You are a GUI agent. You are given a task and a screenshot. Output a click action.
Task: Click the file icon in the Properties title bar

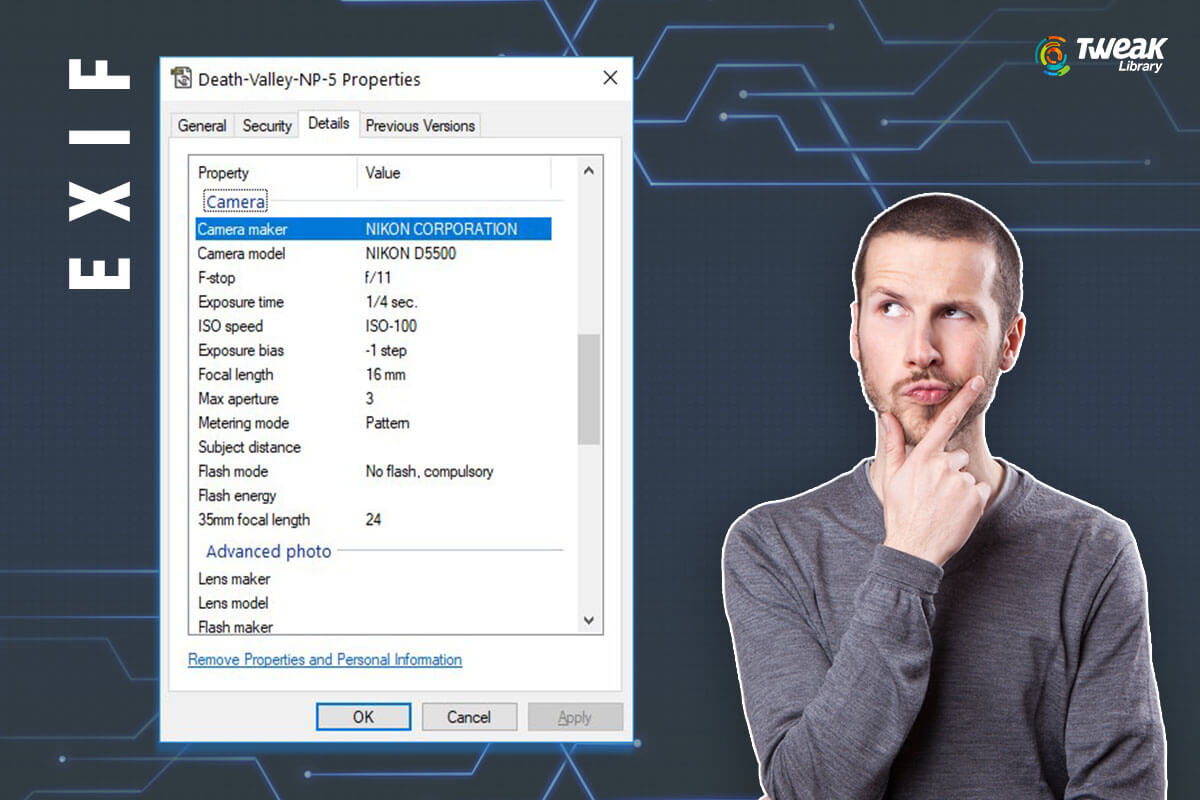tap(181, 79)
